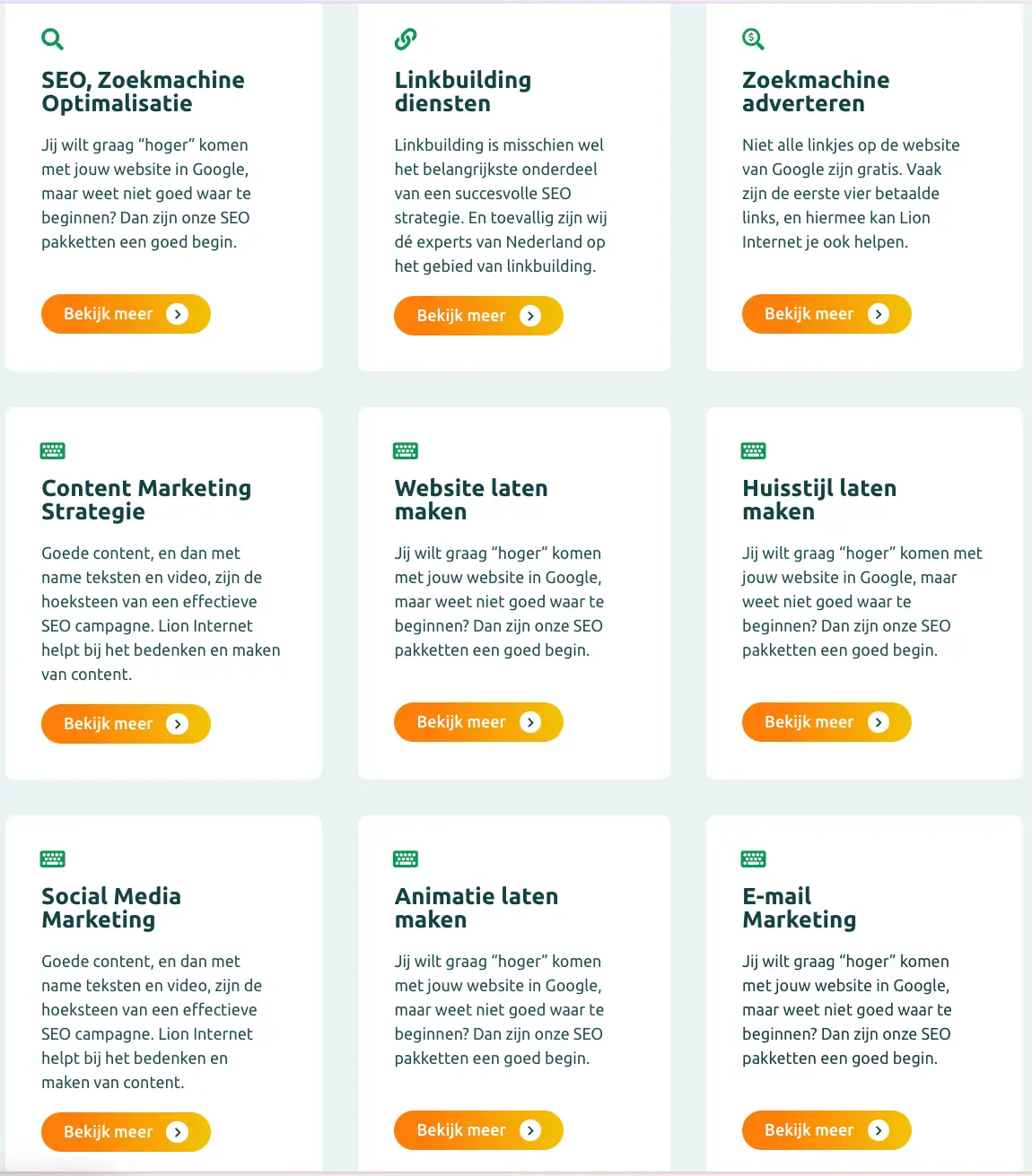1032x1176 pixels.
Task: Click Bekijk meer in Huisstijl laten maken card
Action: tap(826, 722)
